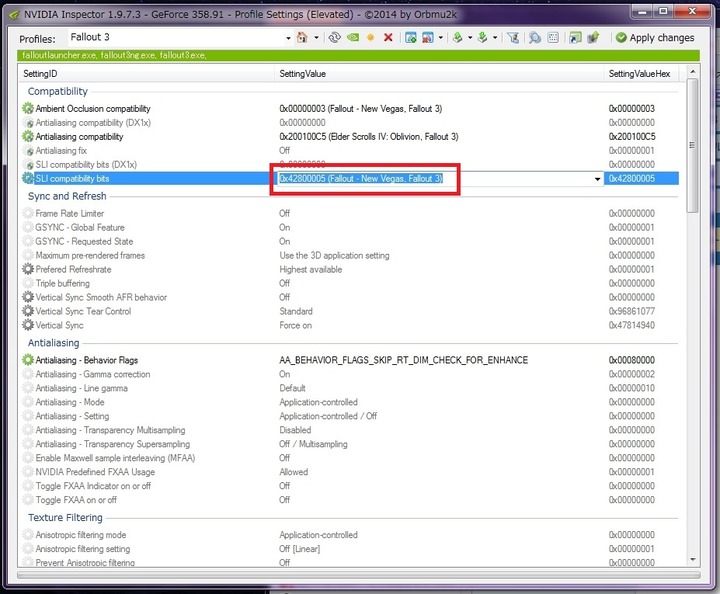The width and height of the screenshot is (720, 594).
Task: Click the create profile shortcut icon
Action: click(x=575, y=38)
